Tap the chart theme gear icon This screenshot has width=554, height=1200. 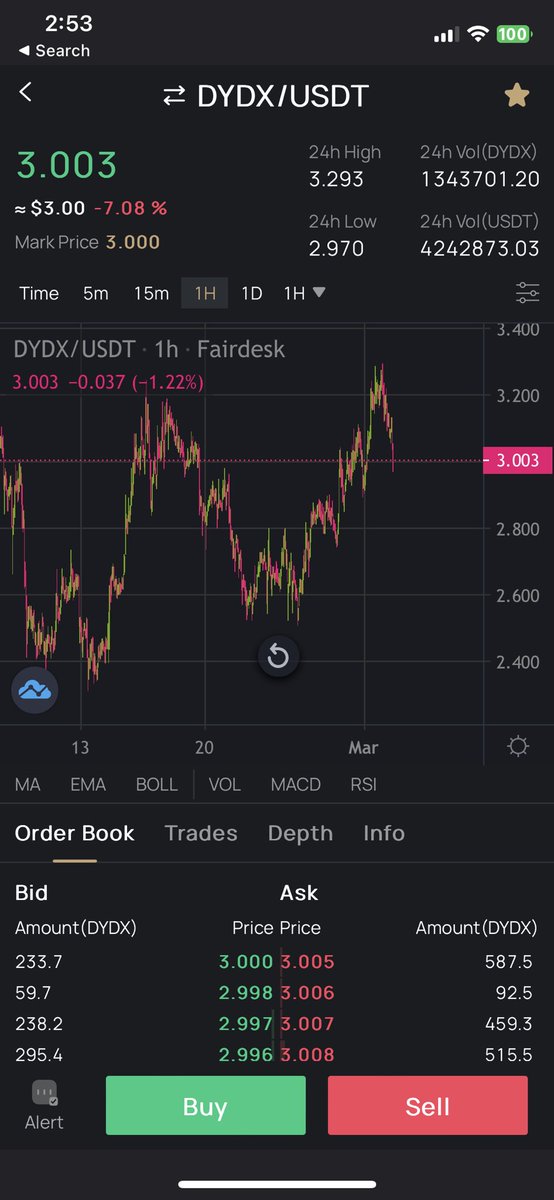coord(518,747)
